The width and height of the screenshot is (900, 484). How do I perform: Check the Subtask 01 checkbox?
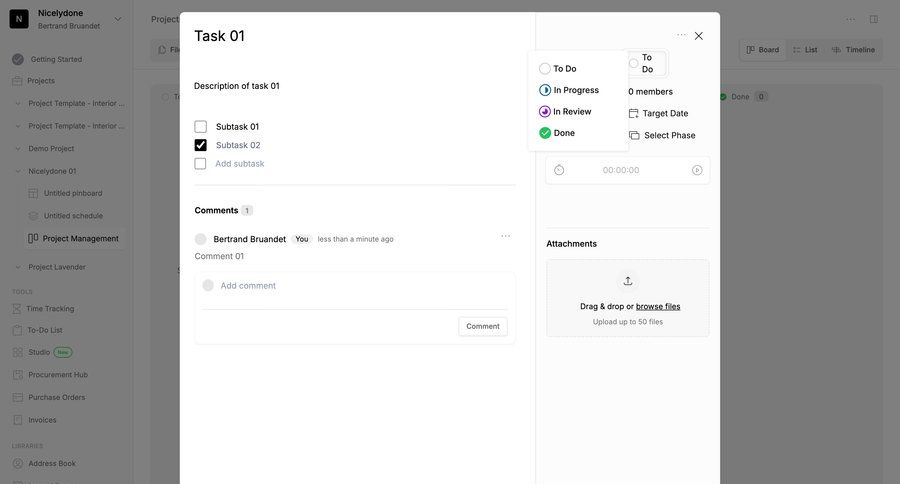pos(200,126)
